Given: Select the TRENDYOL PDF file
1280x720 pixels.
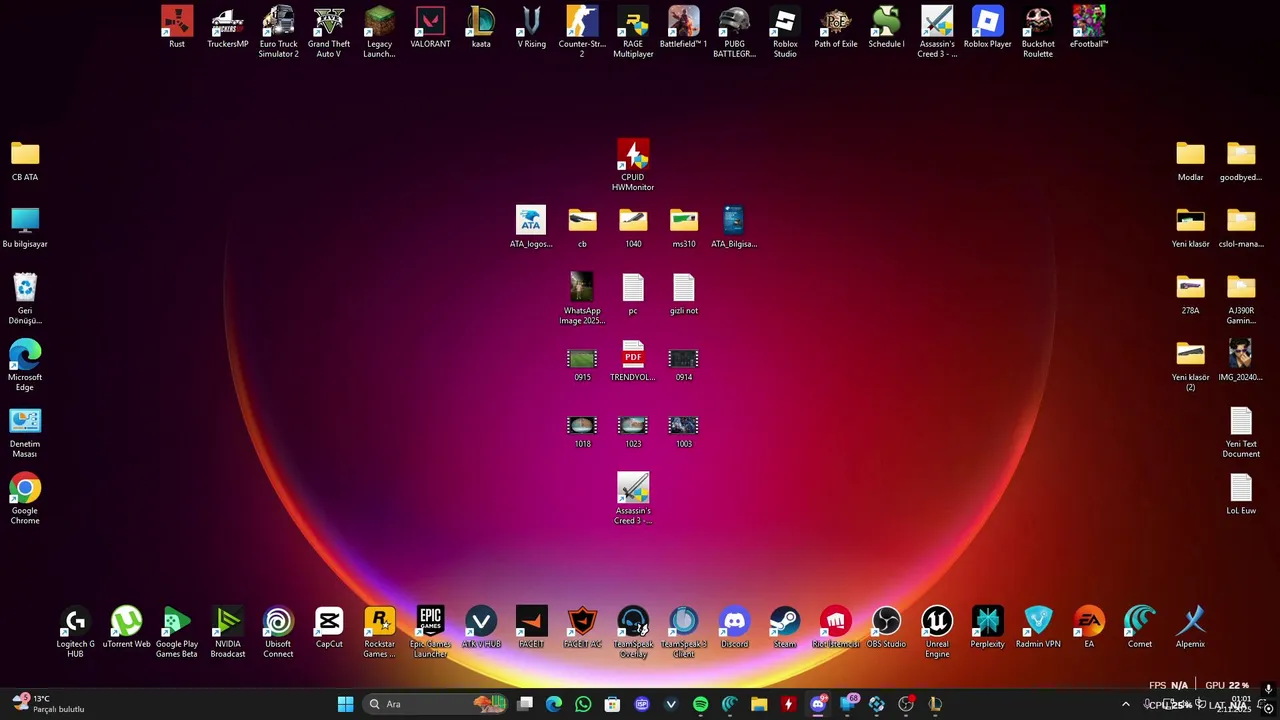Looking at the screenshot, I should [x=633, y=360].
